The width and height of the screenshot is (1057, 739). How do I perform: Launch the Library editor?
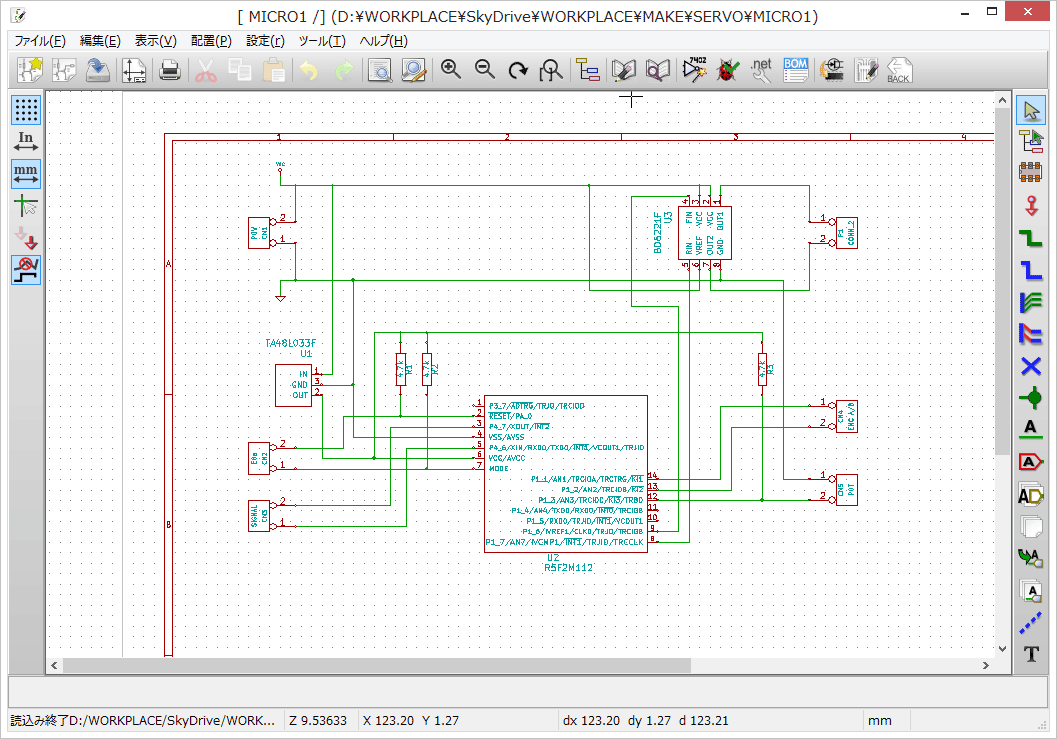point(624,70)
